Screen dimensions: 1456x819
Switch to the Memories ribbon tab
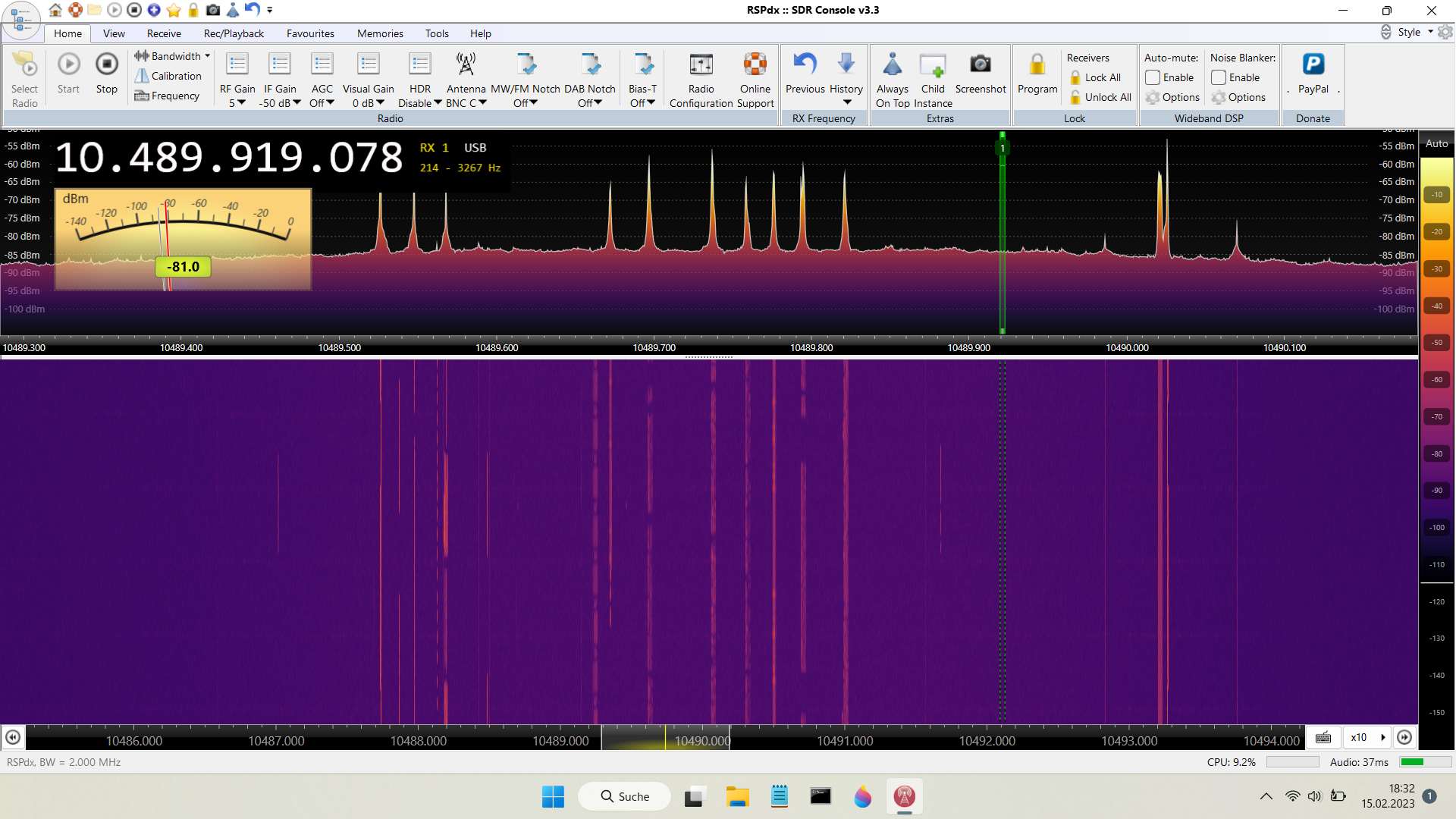pos(380,33)
